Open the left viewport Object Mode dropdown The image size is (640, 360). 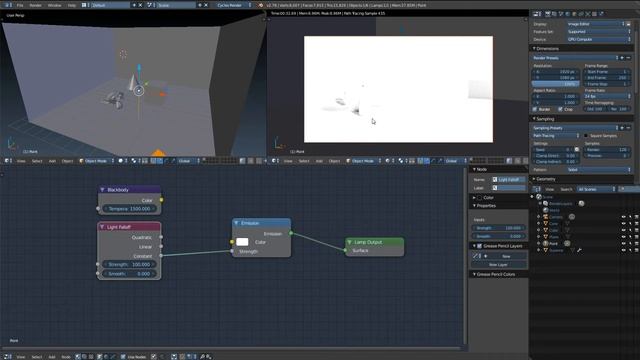[x=96, y=161]
